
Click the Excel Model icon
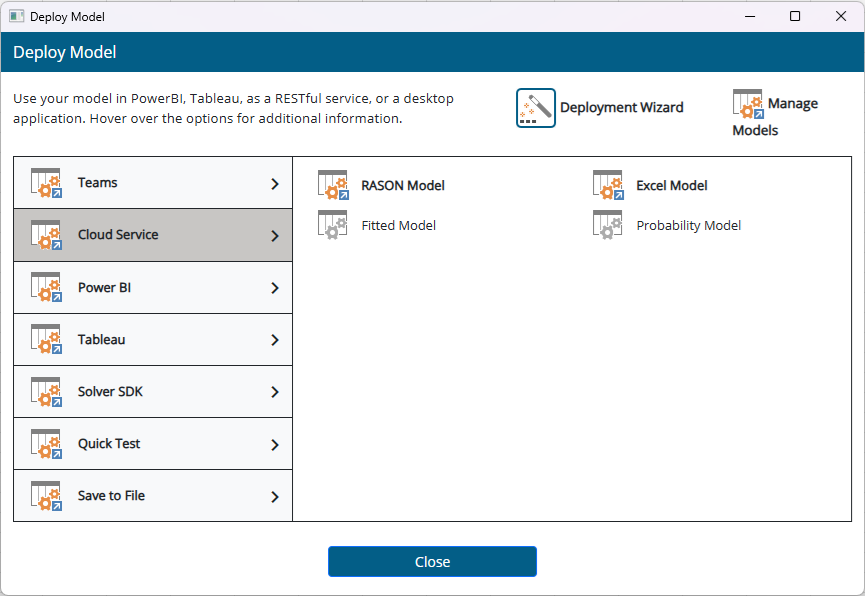(x=607, y=185)
